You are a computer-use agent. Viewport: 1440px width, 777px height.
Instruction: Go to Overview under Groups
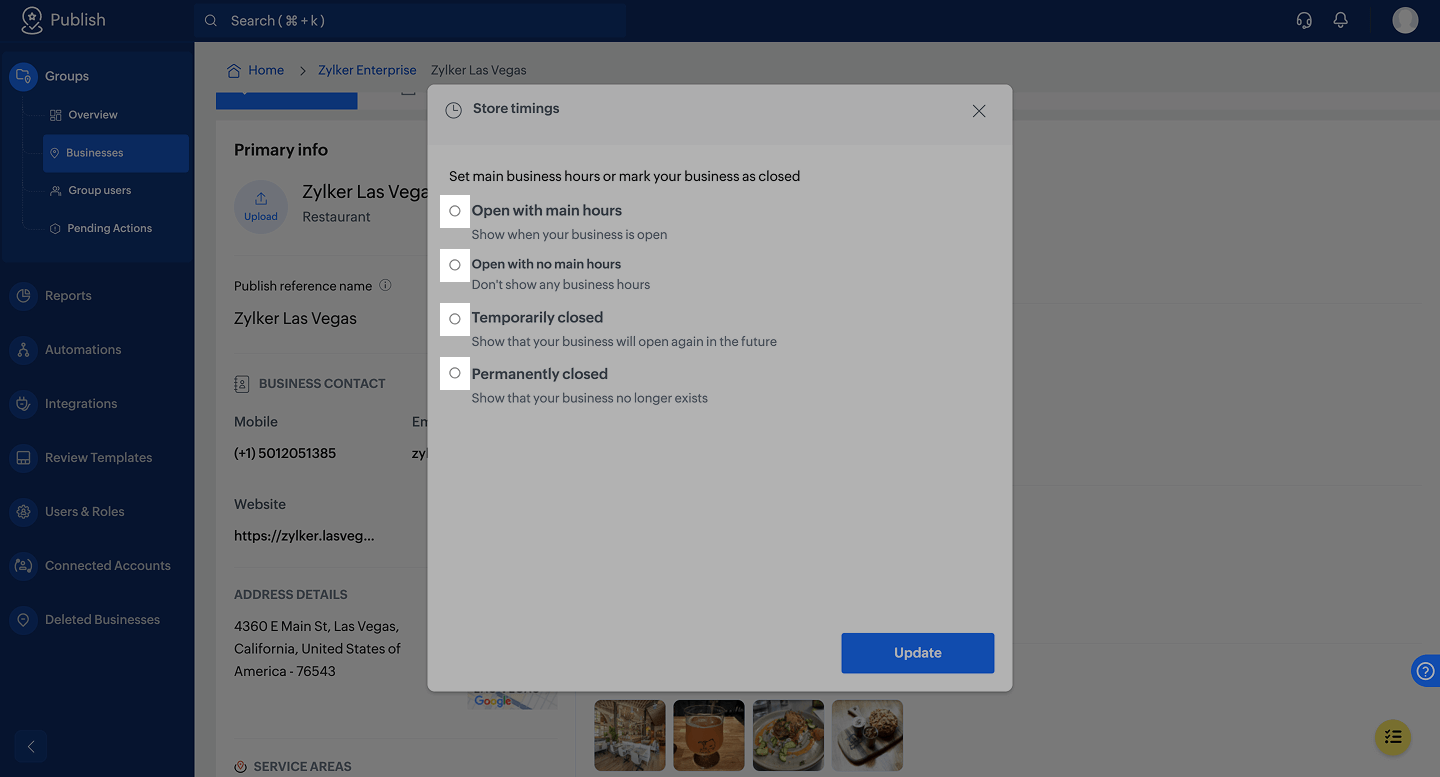[93, 115]
